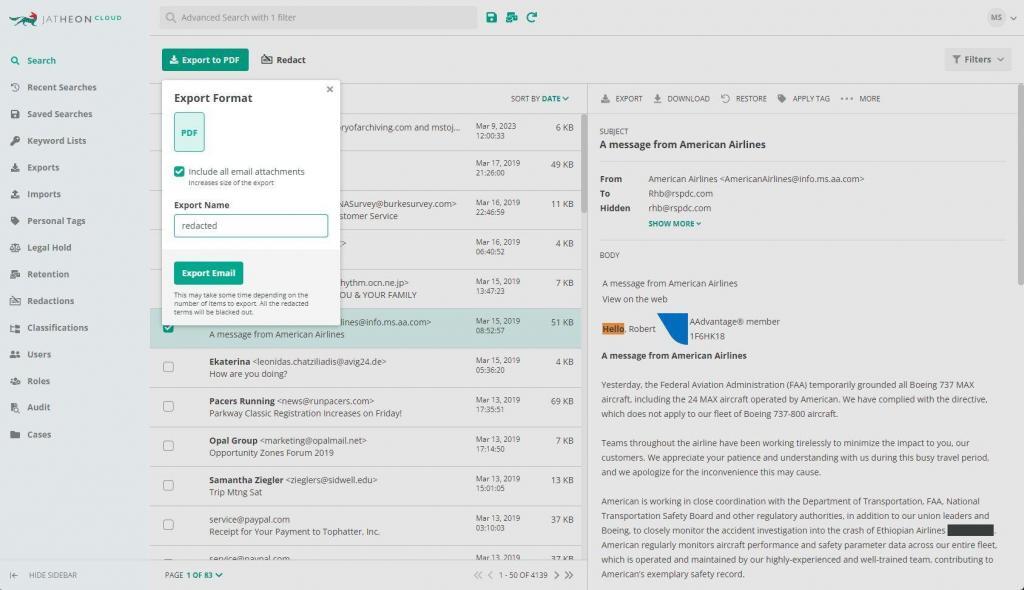Go to the next results page
The image size is (1024, 590).
click(556, 575)
